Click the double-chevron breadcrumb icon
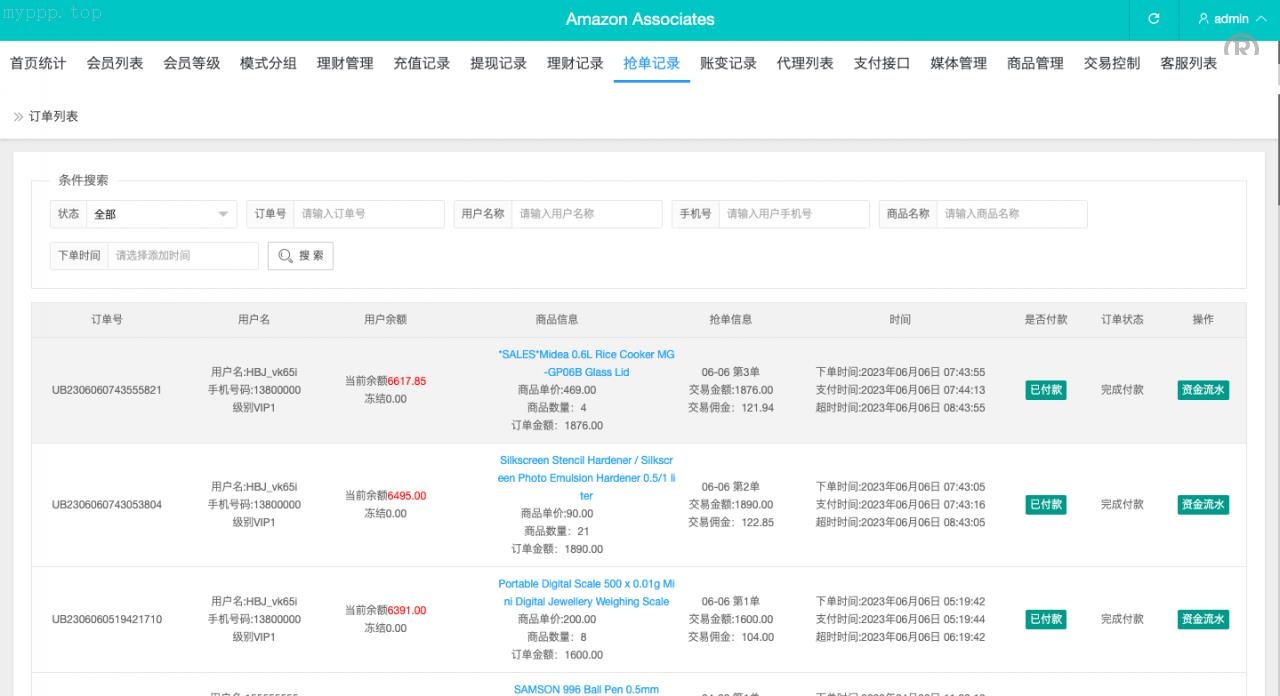 18,117
